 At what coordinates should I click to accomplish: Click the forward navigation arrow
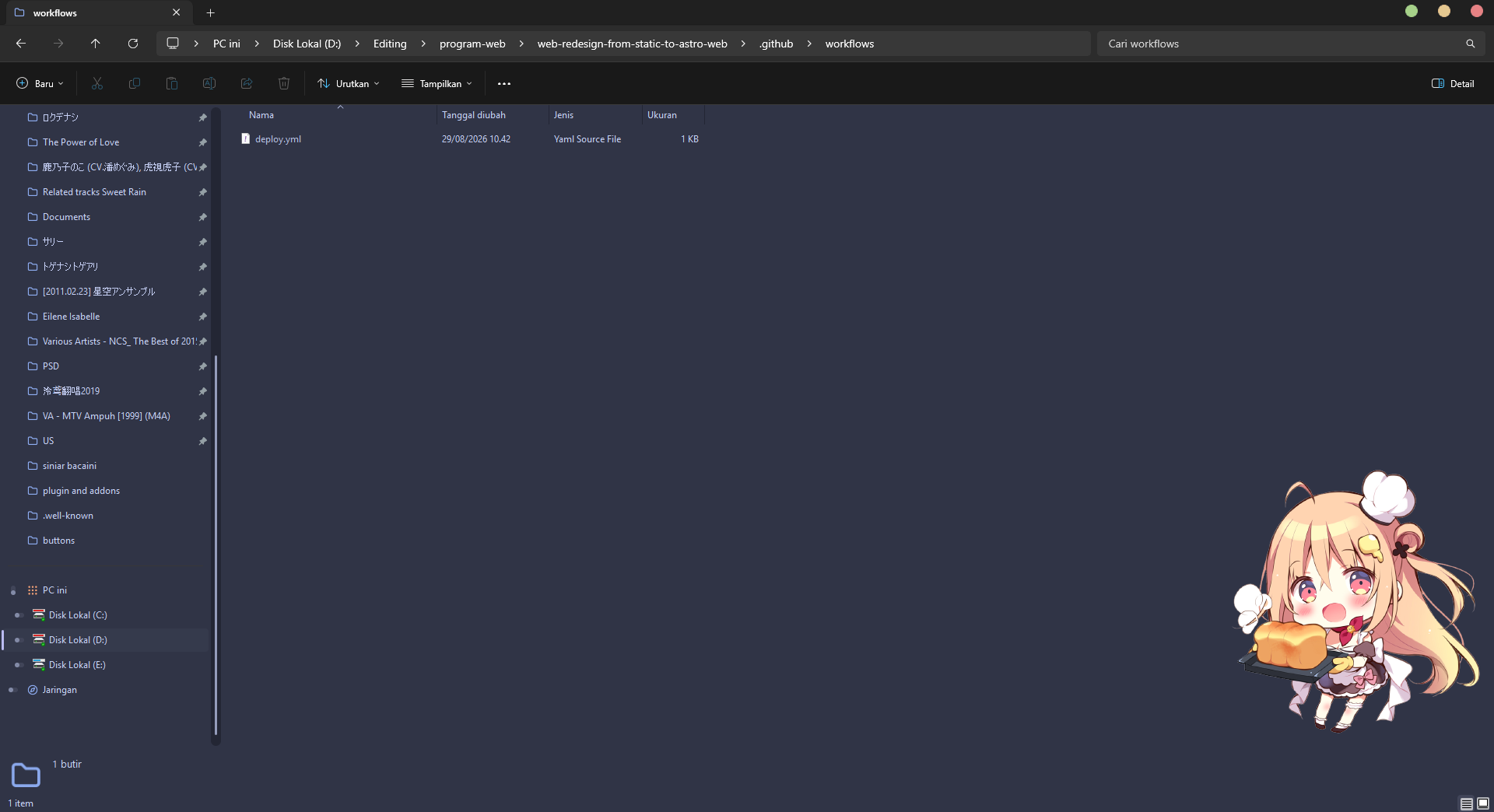point(58,44)
